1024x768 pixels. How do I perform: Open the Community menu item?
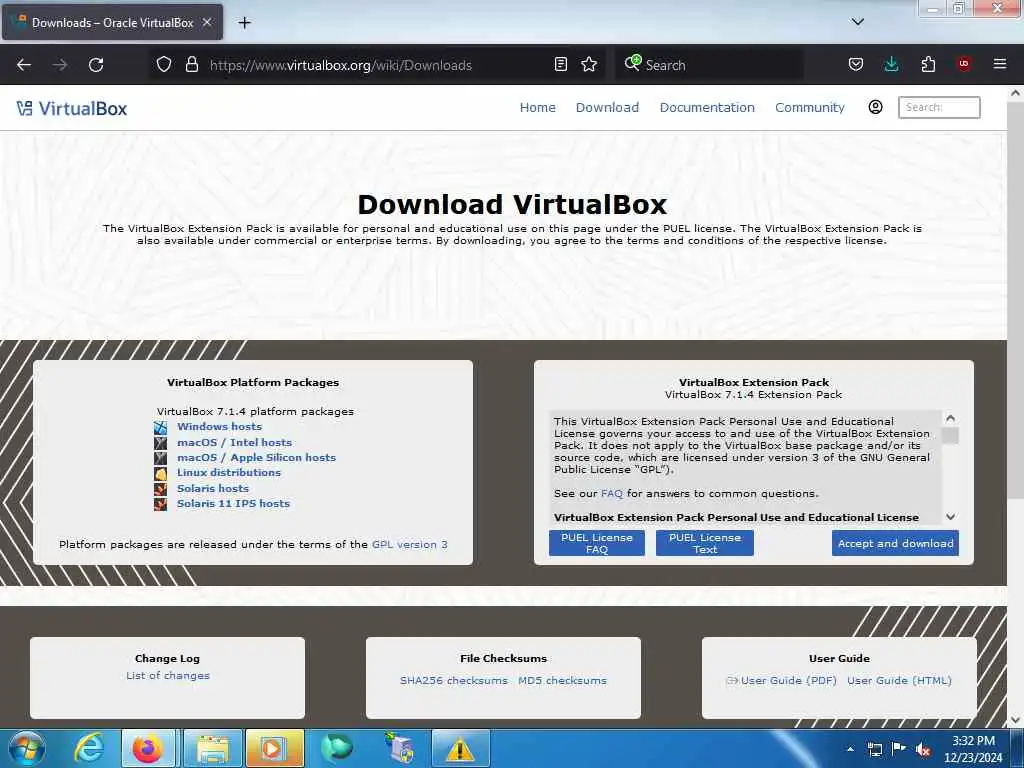click(x=810, y=107)
